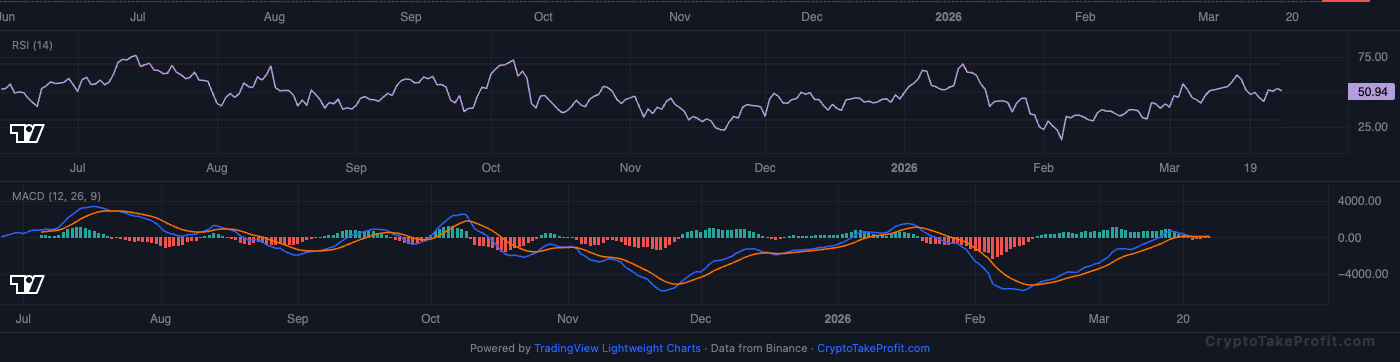The image size is (1400, 362).
Task: Click 2026 on the RSI pane time axis
Action: point(904,168)
